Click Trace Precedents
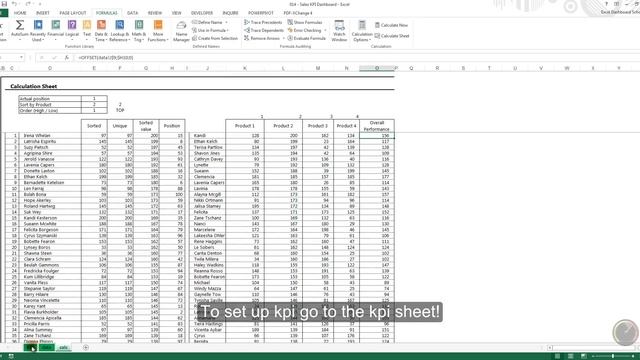The width and height of the screenshot is (640, 360). 263,22
